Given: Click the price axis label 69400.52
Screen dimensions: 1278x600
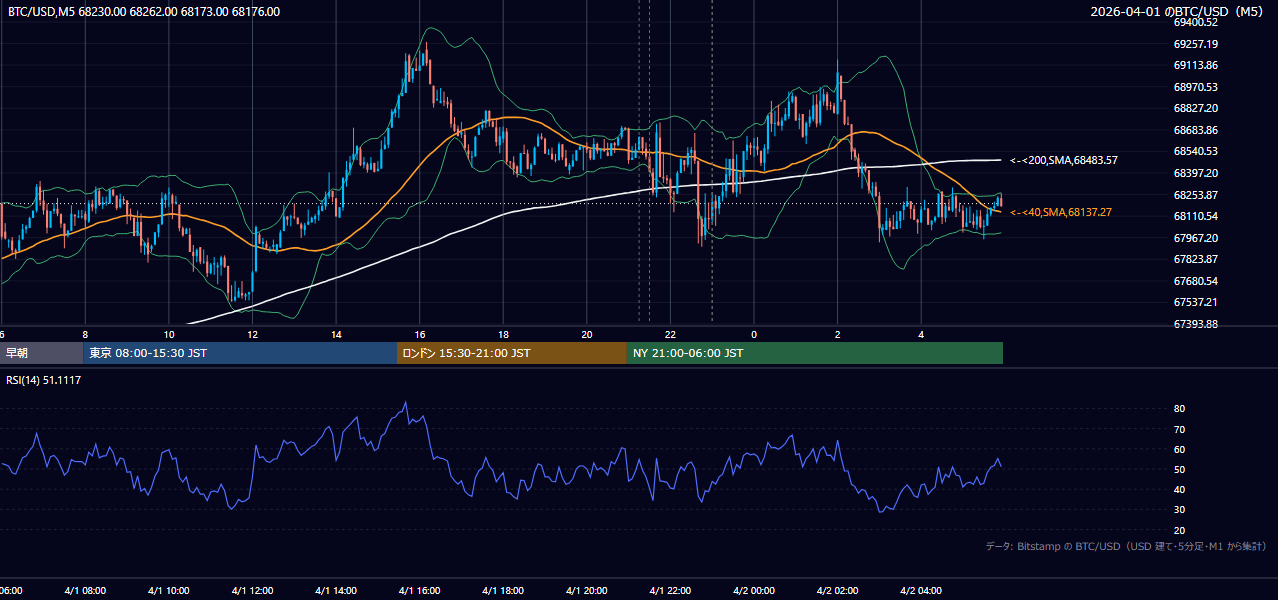Looking at the screenshot, I should (1196, 22).
